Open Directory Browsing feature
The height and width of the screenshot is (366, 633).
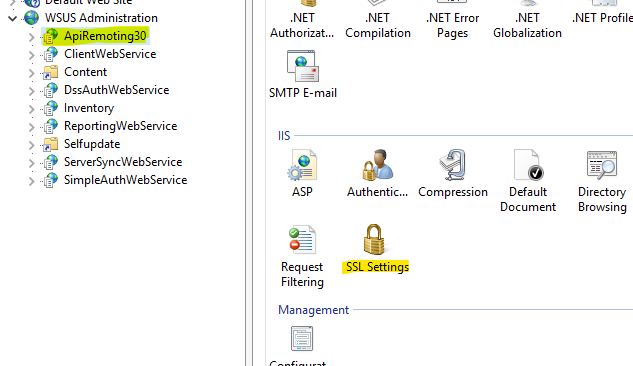click(602, 181)
